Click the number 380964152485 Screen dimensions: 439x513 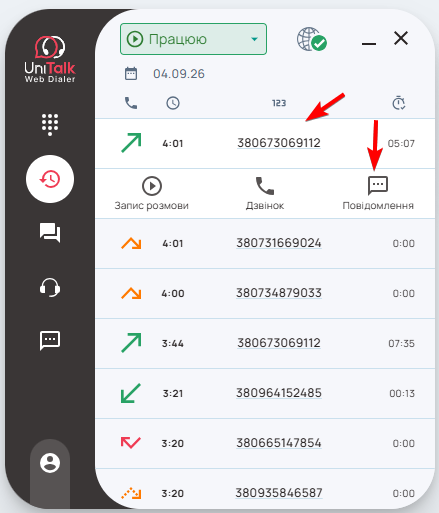279,393
